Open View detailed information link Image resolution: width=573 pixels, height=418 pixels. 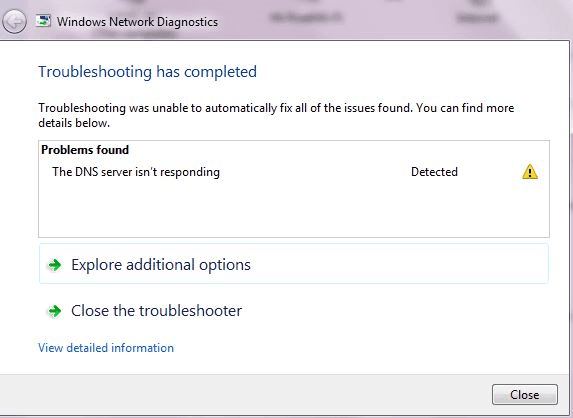coord(106,348)
